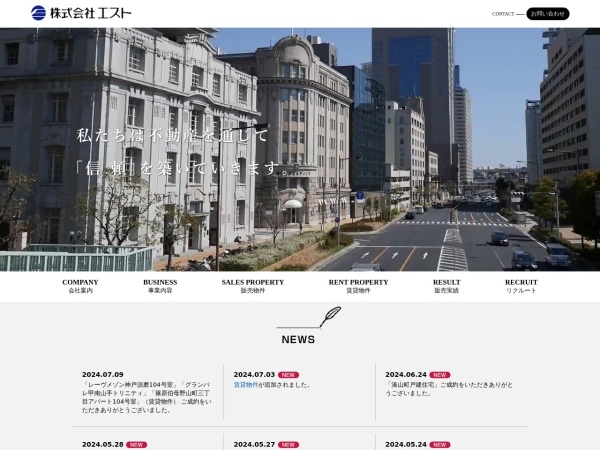Screen dimensions: 600x450
Task: Click the CONTACT label in header
Action: point(503,14)
